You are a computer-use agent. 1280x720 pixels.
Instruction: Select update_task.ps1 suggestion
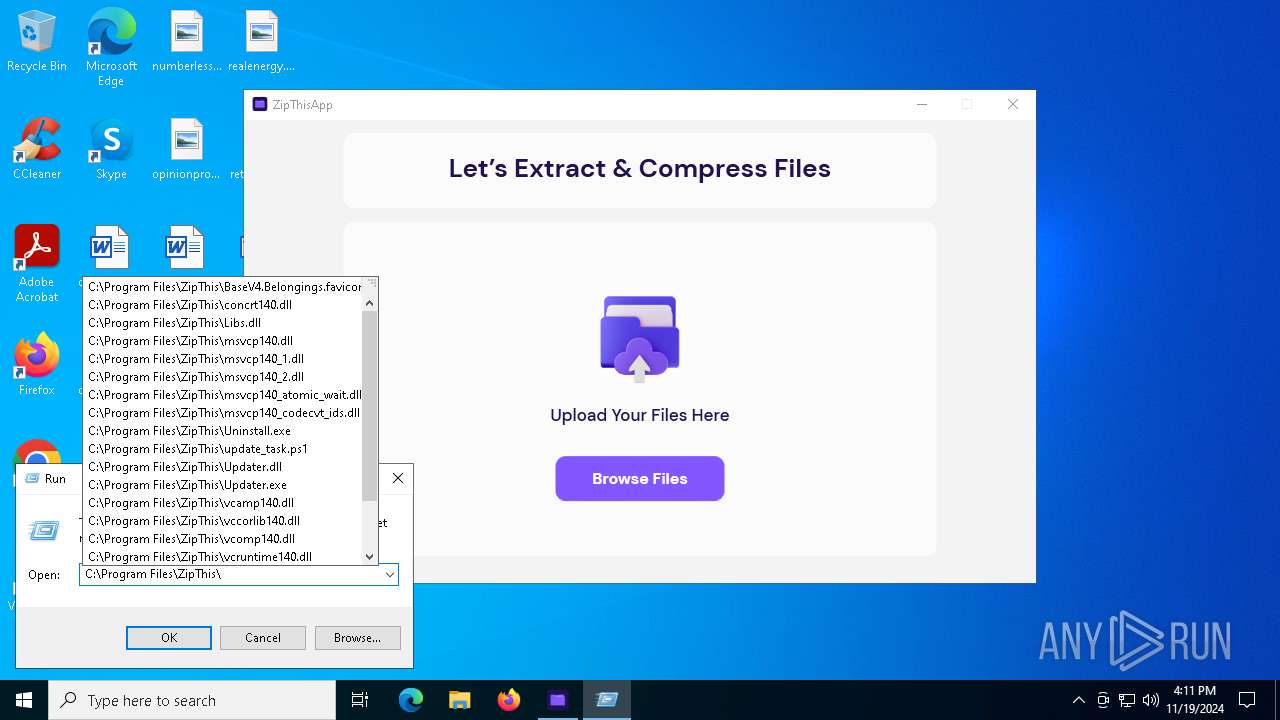(222, 449)
